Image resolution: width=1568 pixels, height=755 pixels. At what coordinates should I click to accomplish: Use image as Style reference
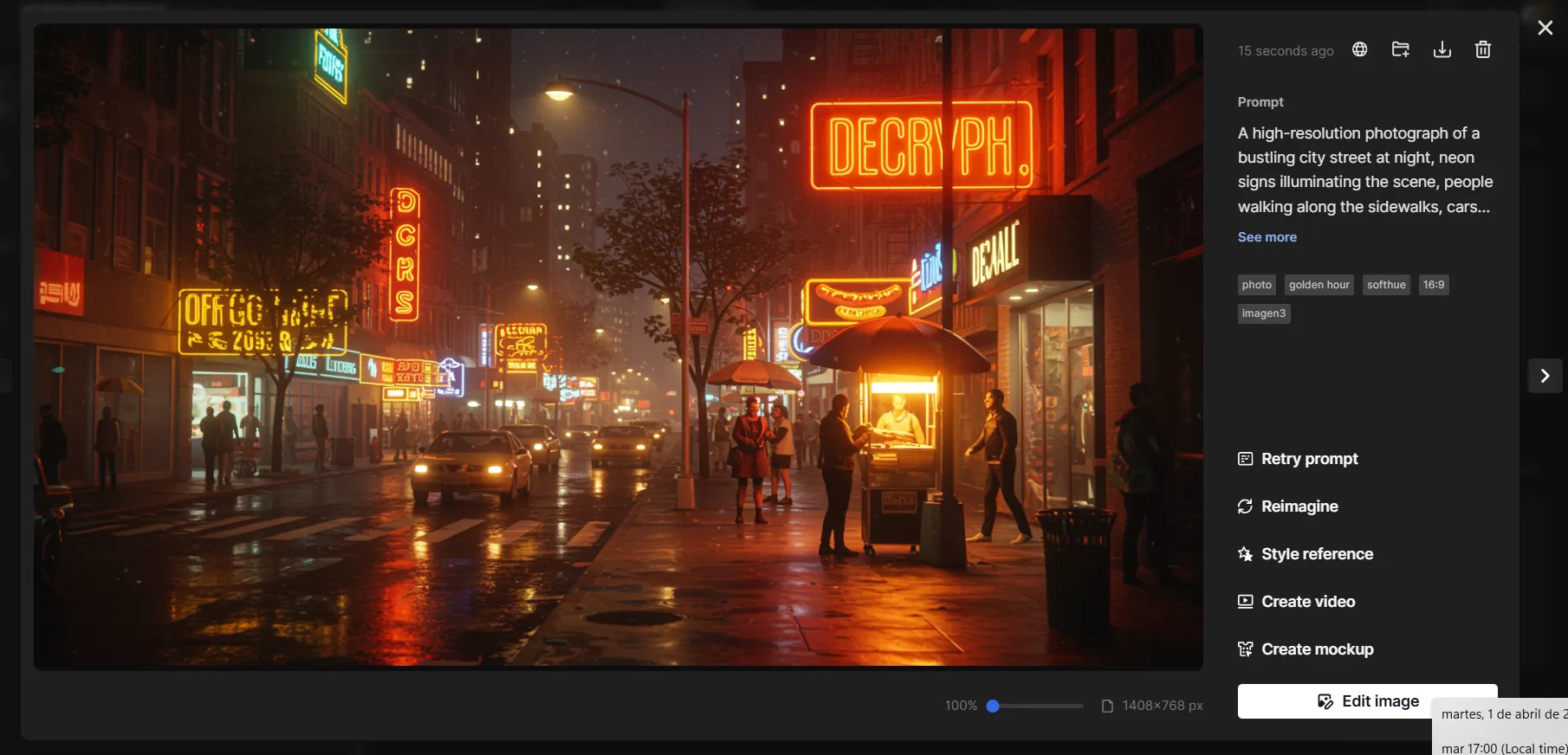pos(1317,554)
